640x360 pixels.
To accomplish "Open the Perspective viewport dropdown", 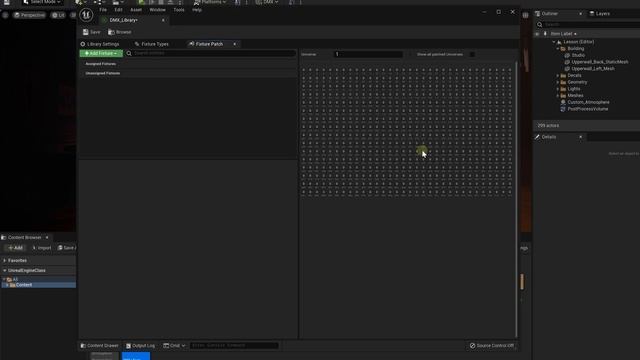I will point(29,15).
